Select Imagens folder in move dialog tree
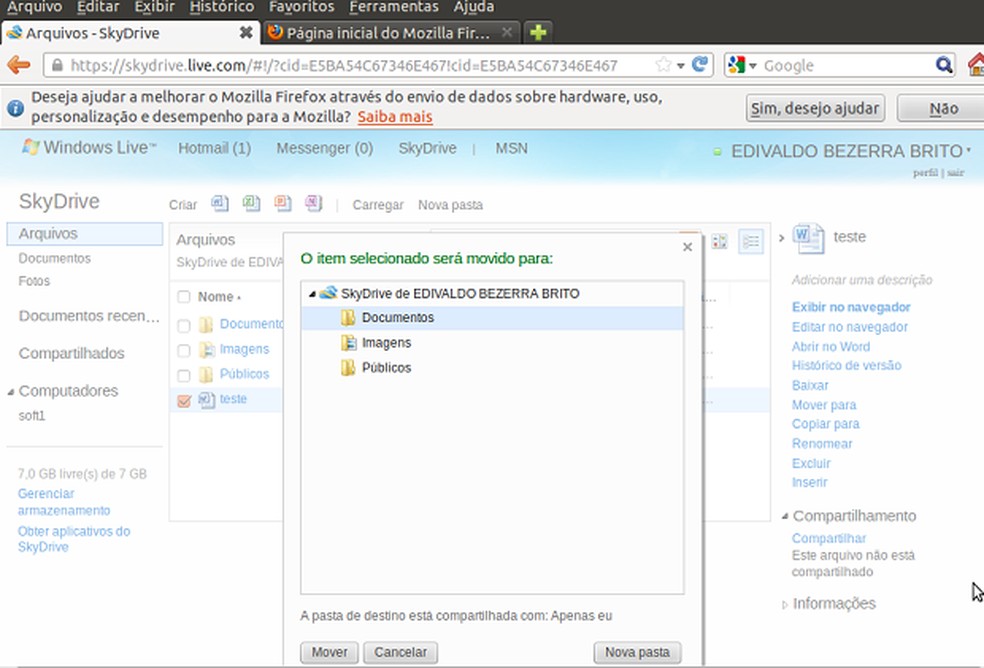 [x=492, y=343]
